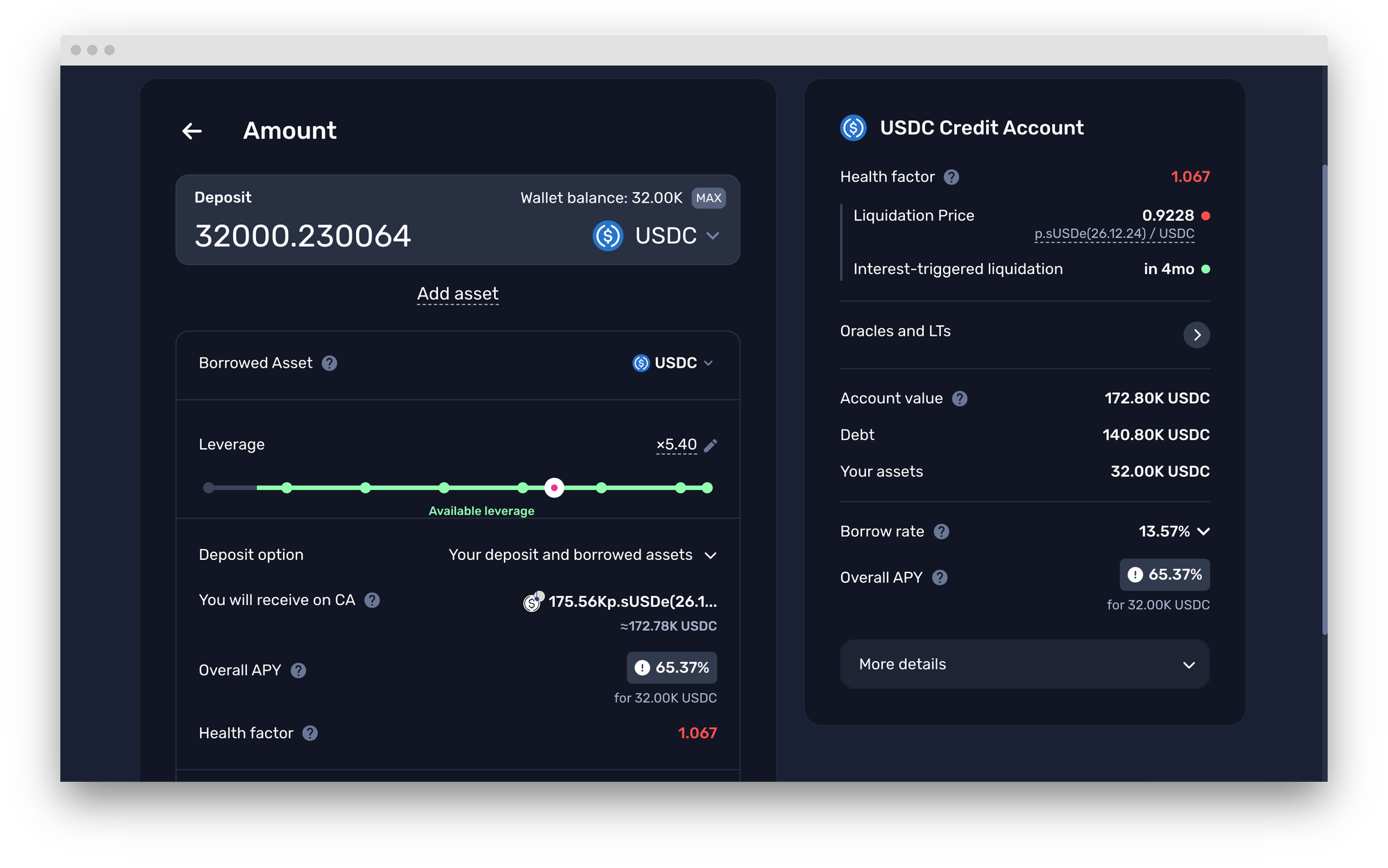Image resolution: width=1388 pixels, height=868 pixels.
Task: Click the leverage edit pencil icon
Action: tap(710, 445)
